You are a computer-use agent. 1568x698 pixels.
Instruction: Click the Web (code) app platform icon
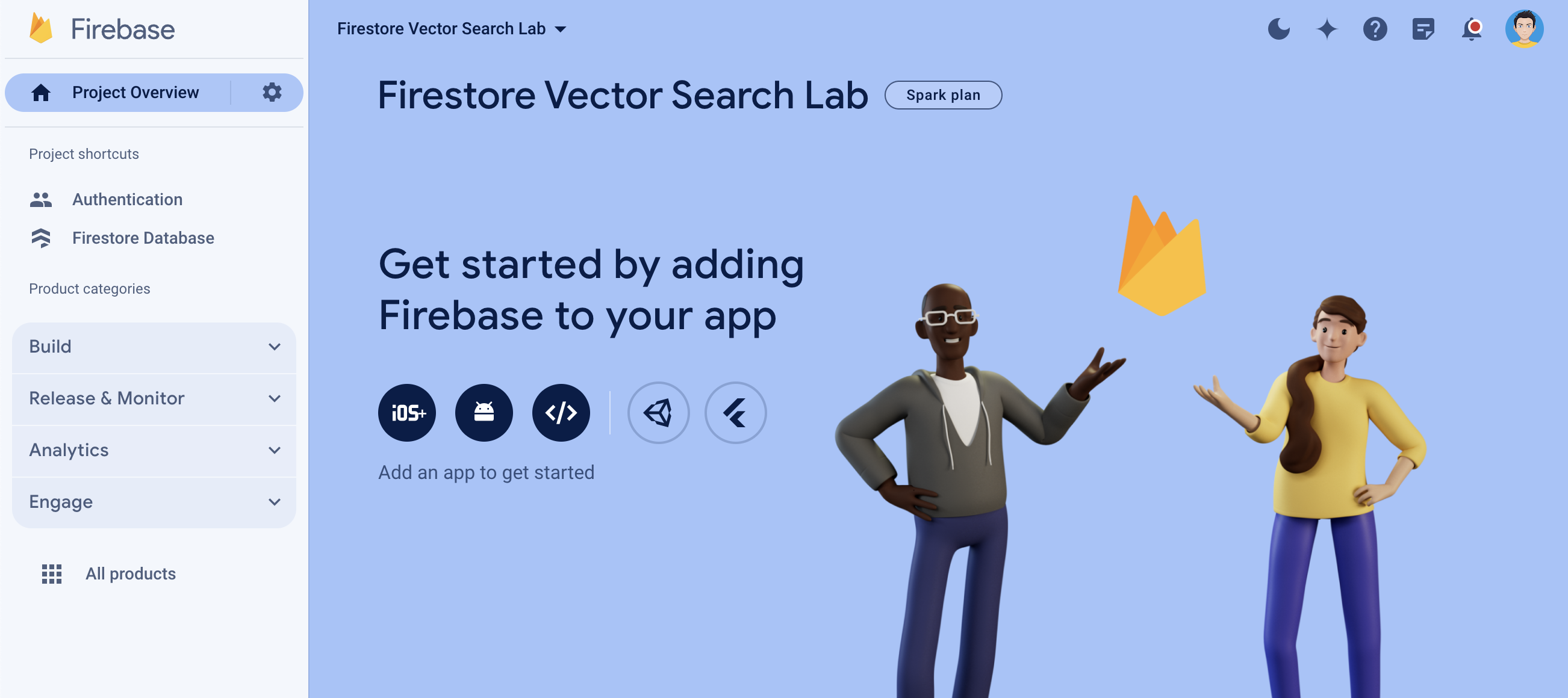[x=561, y=411]
